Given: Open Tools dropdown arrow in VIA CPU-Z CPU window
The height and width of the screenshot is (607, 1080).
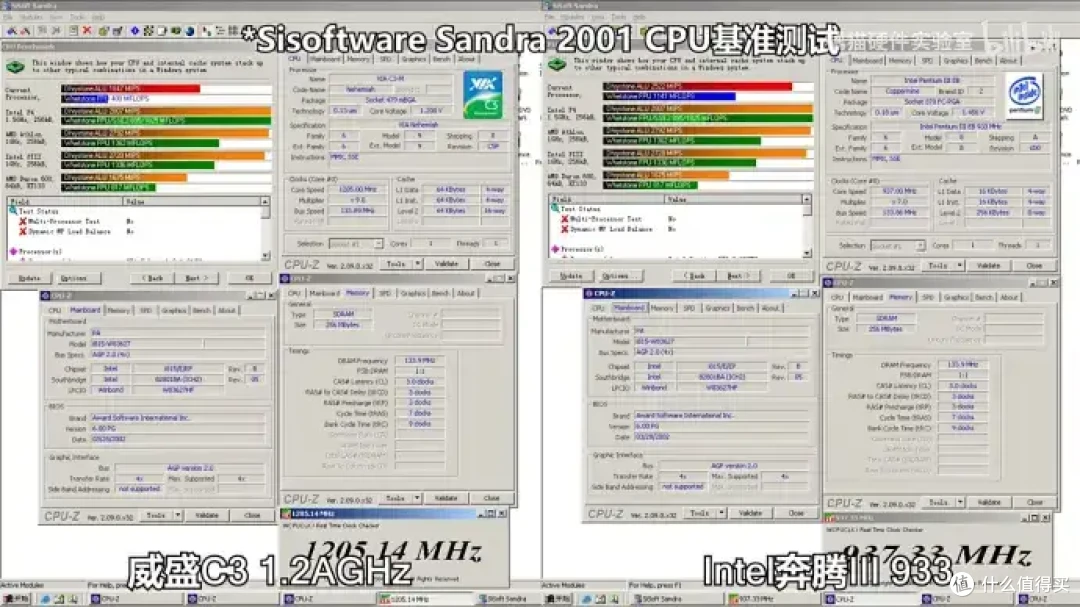Looking at the screenshot, I should coord(417,264).
